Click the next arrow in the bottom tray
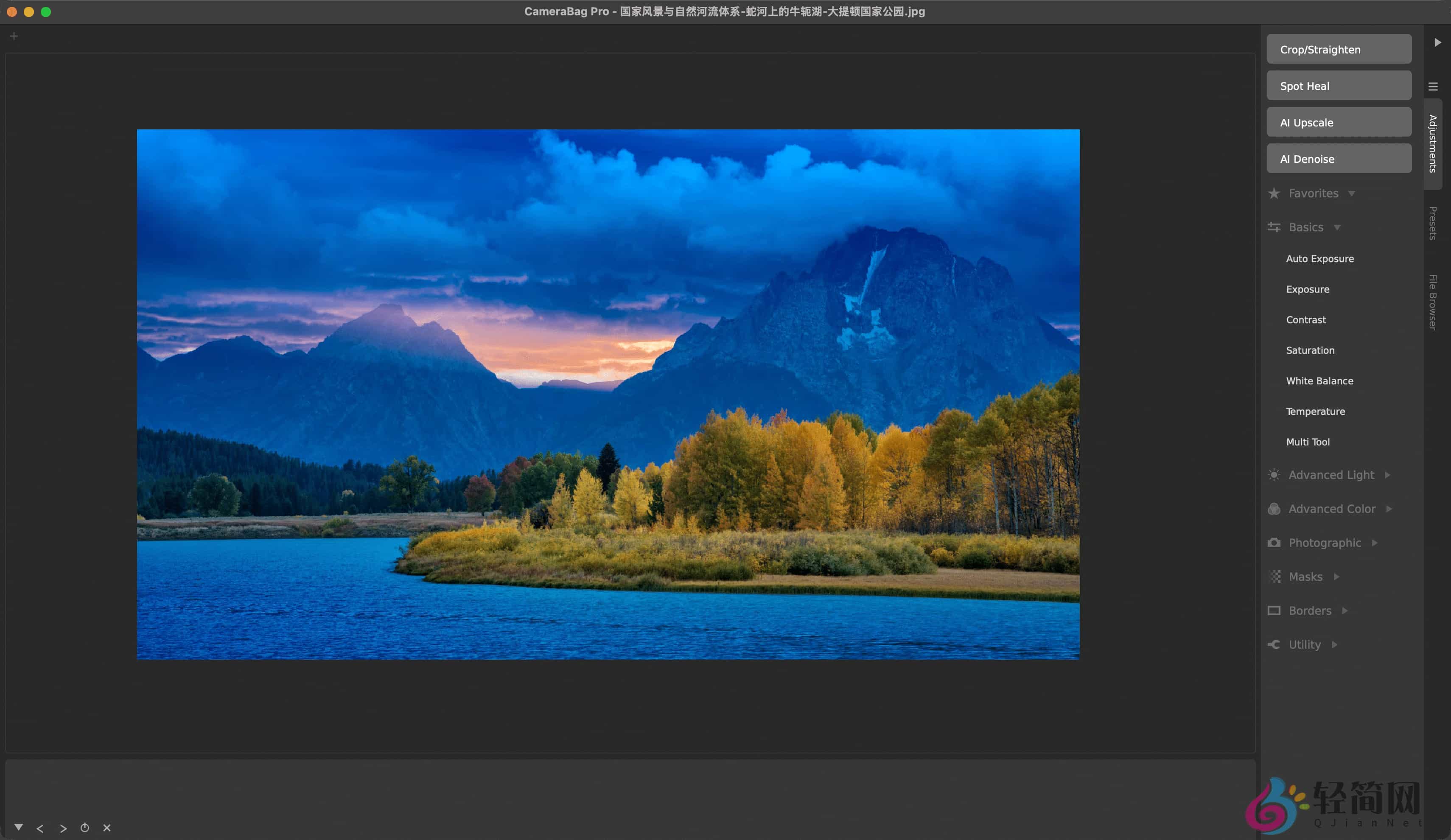The height and width of the screenshot is (840, 1451). coord(63,828)
